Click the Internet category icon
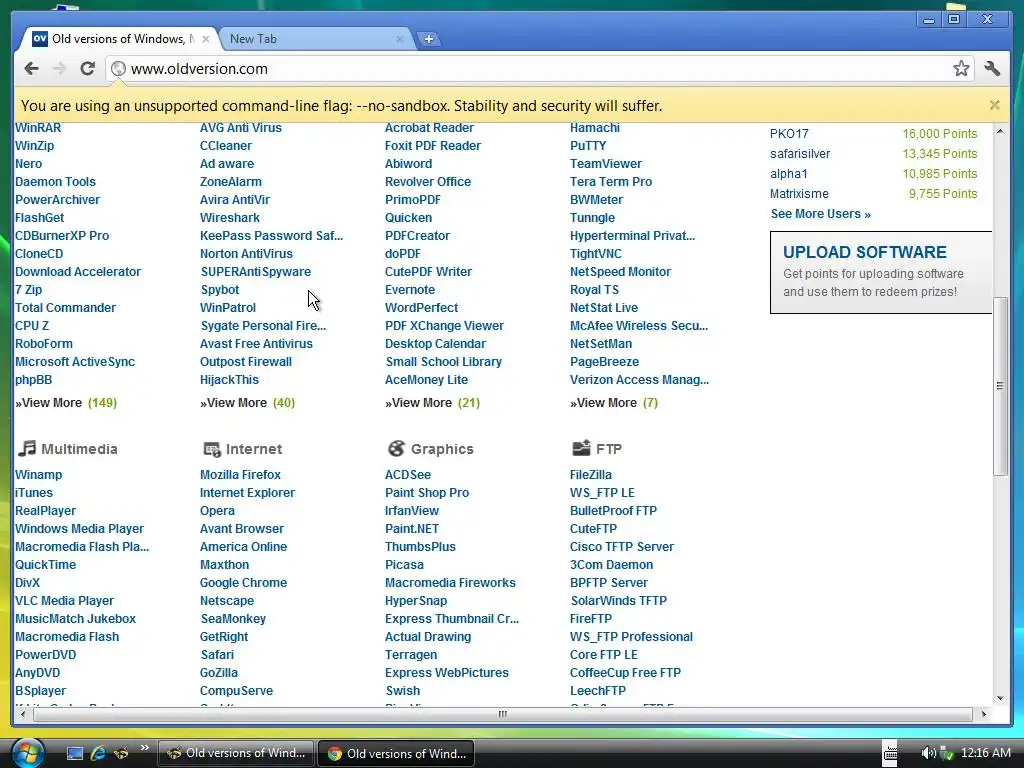 click(212, 449)
